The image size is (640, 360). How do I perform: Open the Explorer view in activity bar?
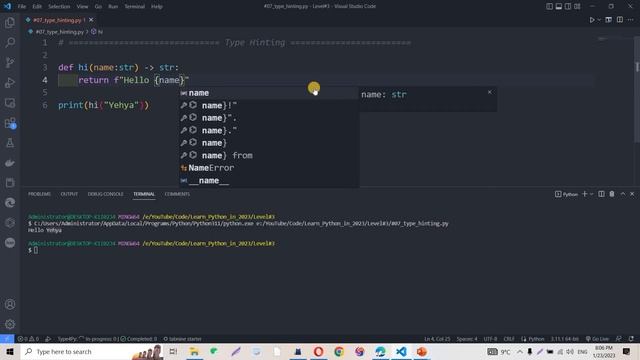10,22
